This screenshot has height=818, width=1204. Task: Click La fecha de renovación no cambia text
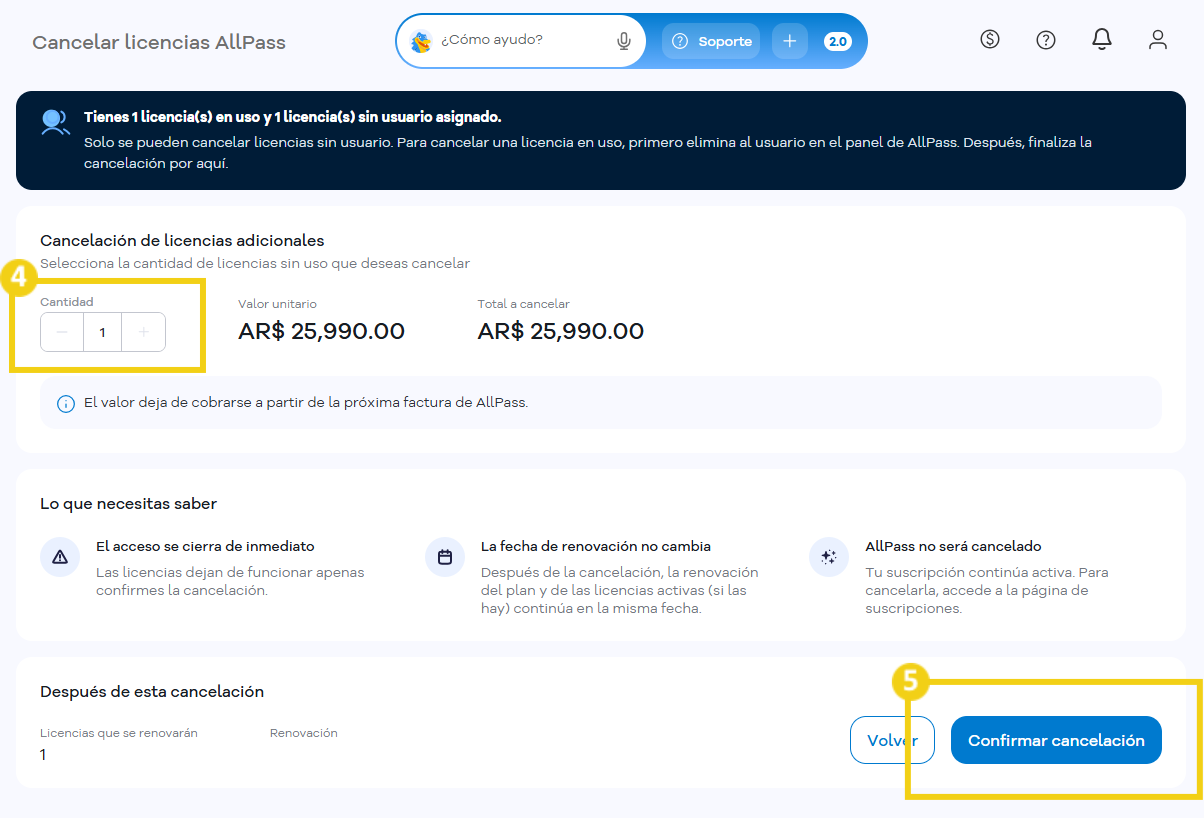pyautogui.click(x=596, y=547)
